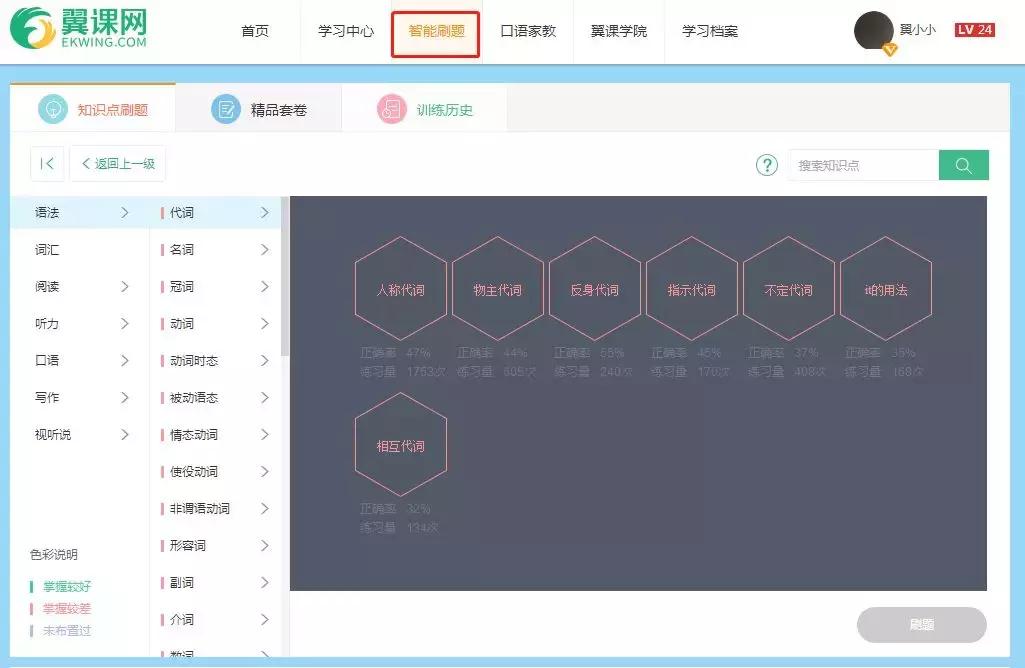1025x668 pixels.
Task: Click the help question mark icon
Action: click(766, 165)
